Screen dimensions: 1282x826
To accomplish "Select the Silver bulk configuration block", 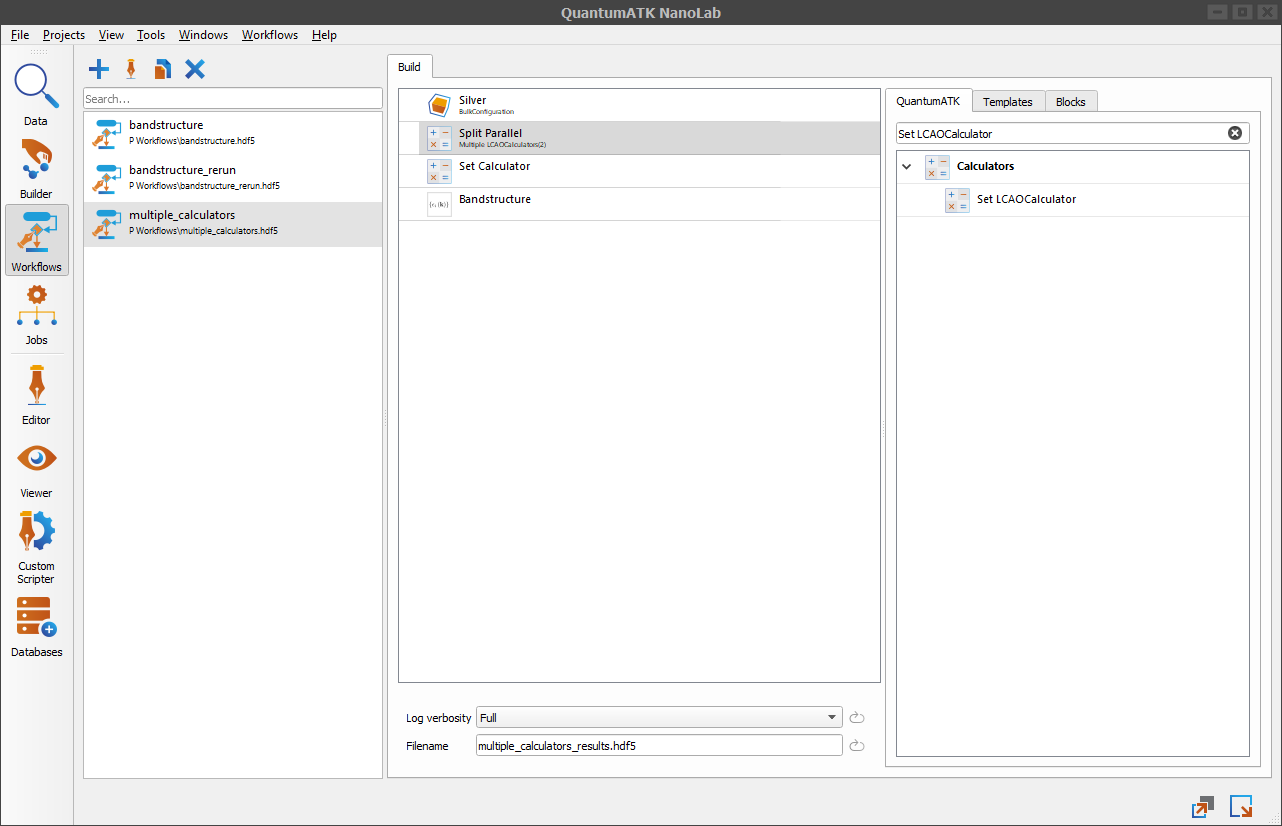I will (x=639, y=105).
